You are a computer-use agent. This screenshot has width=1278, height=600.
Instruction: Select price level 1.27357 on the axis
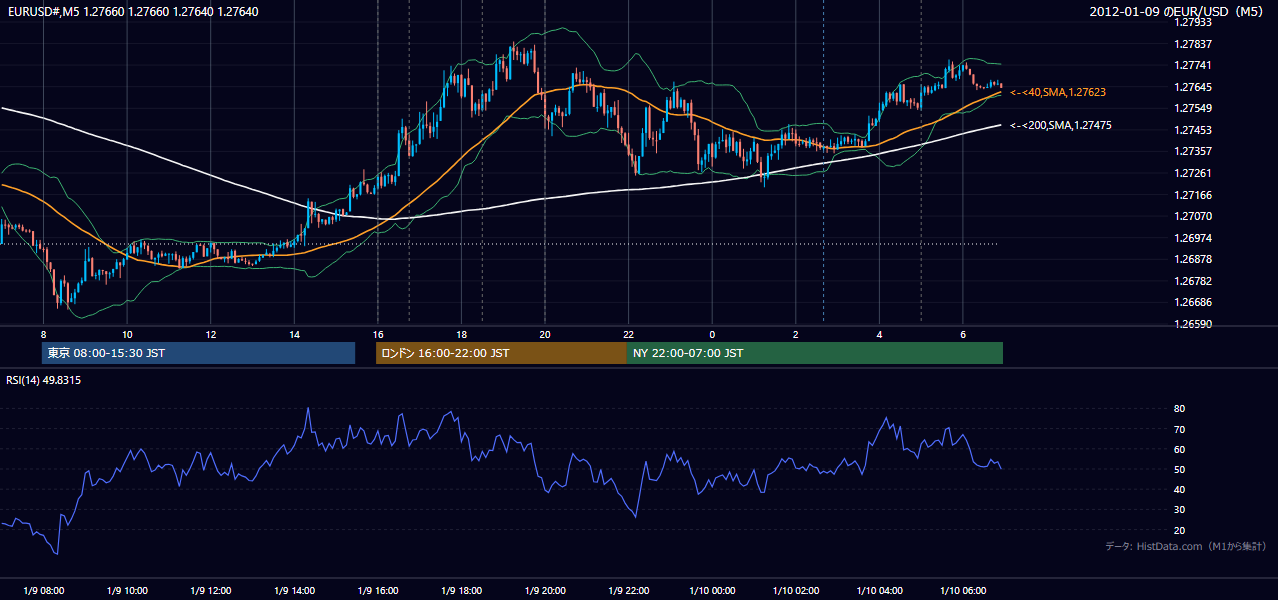pyautogui.click(x=1193, y=151)
